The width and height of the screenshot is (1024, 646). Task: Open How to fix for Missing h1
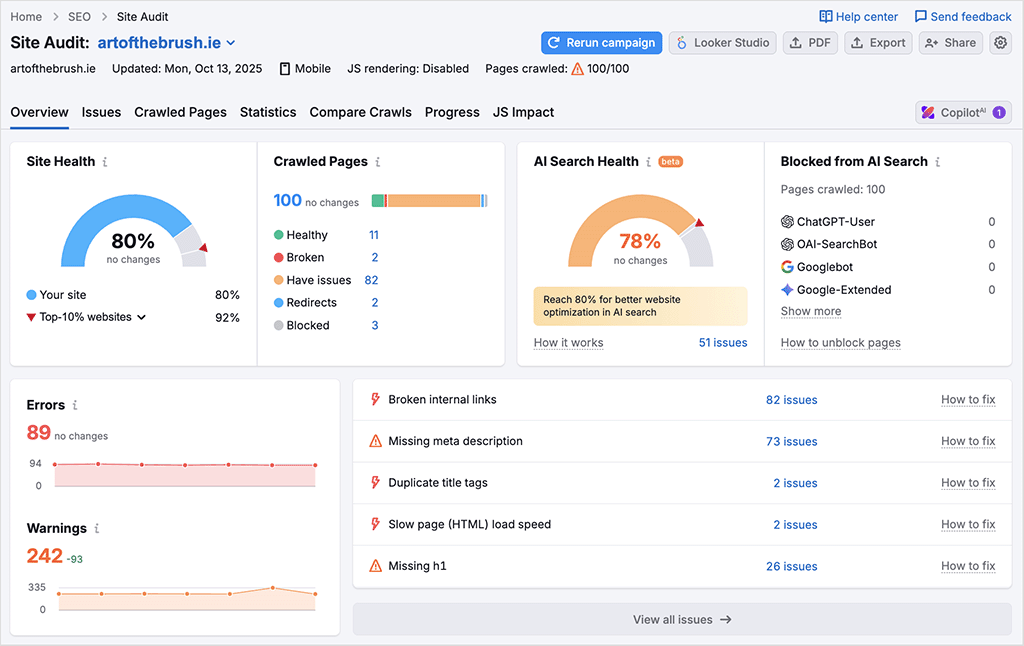pos(967,566)
